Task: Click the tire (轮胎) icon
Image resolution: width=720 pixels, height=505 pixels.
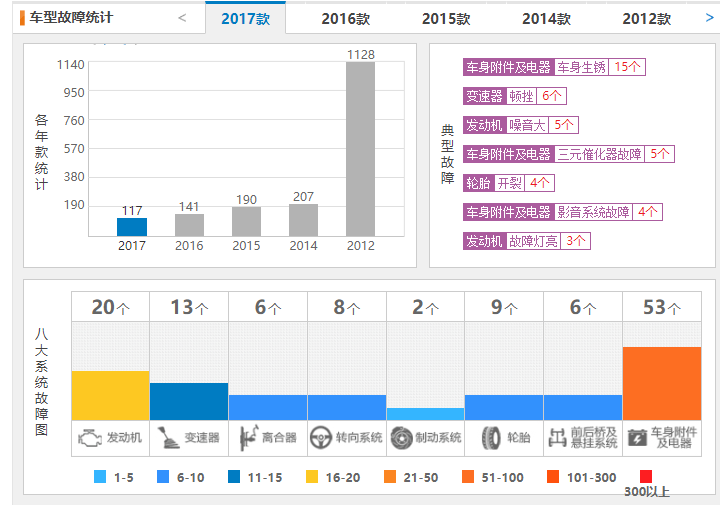Action: (x=491, y=437)
